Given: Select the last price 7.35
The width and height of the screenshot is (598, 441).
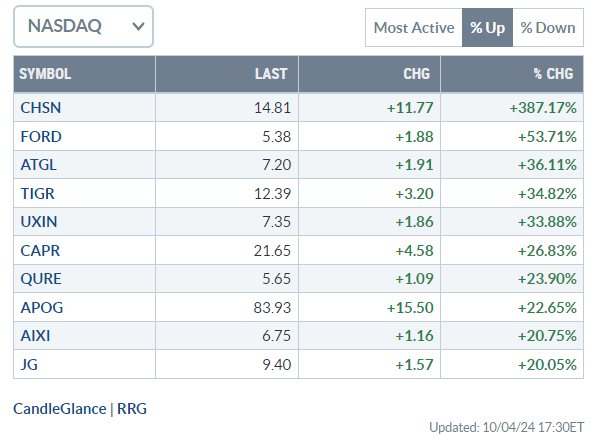Looking at the screenshot, I should [x=276, y=222].
